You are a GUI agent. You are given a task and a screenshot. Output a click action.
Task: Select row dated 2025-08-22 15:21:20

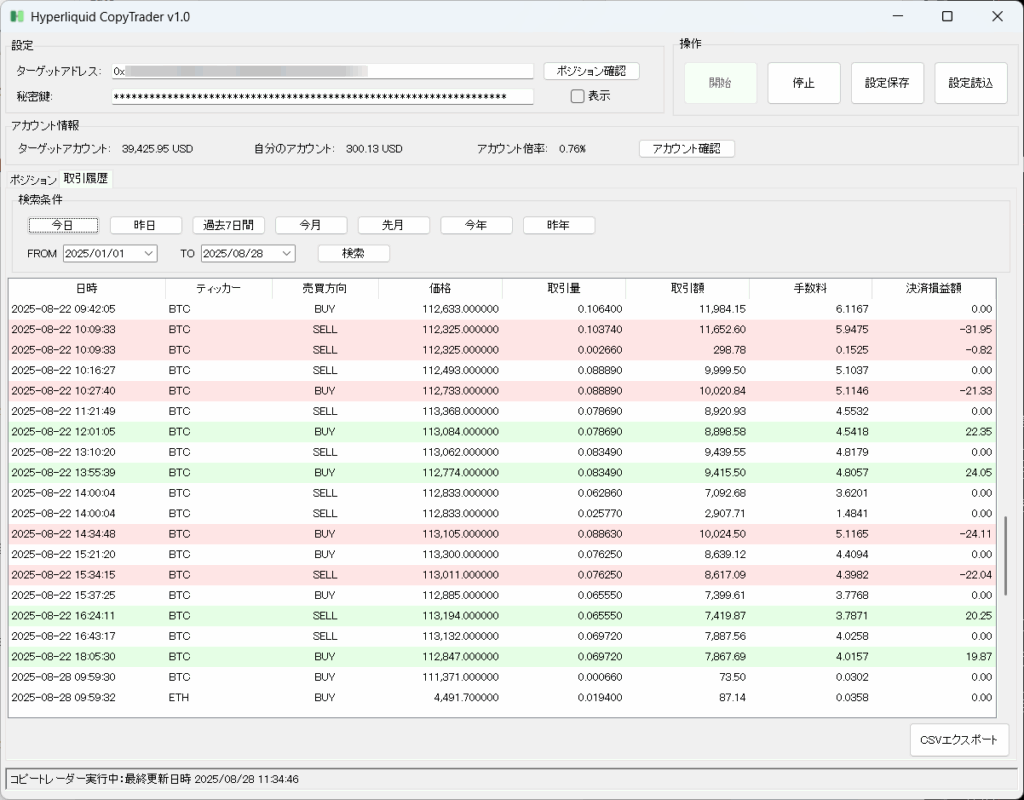click(x=502, y=554)
